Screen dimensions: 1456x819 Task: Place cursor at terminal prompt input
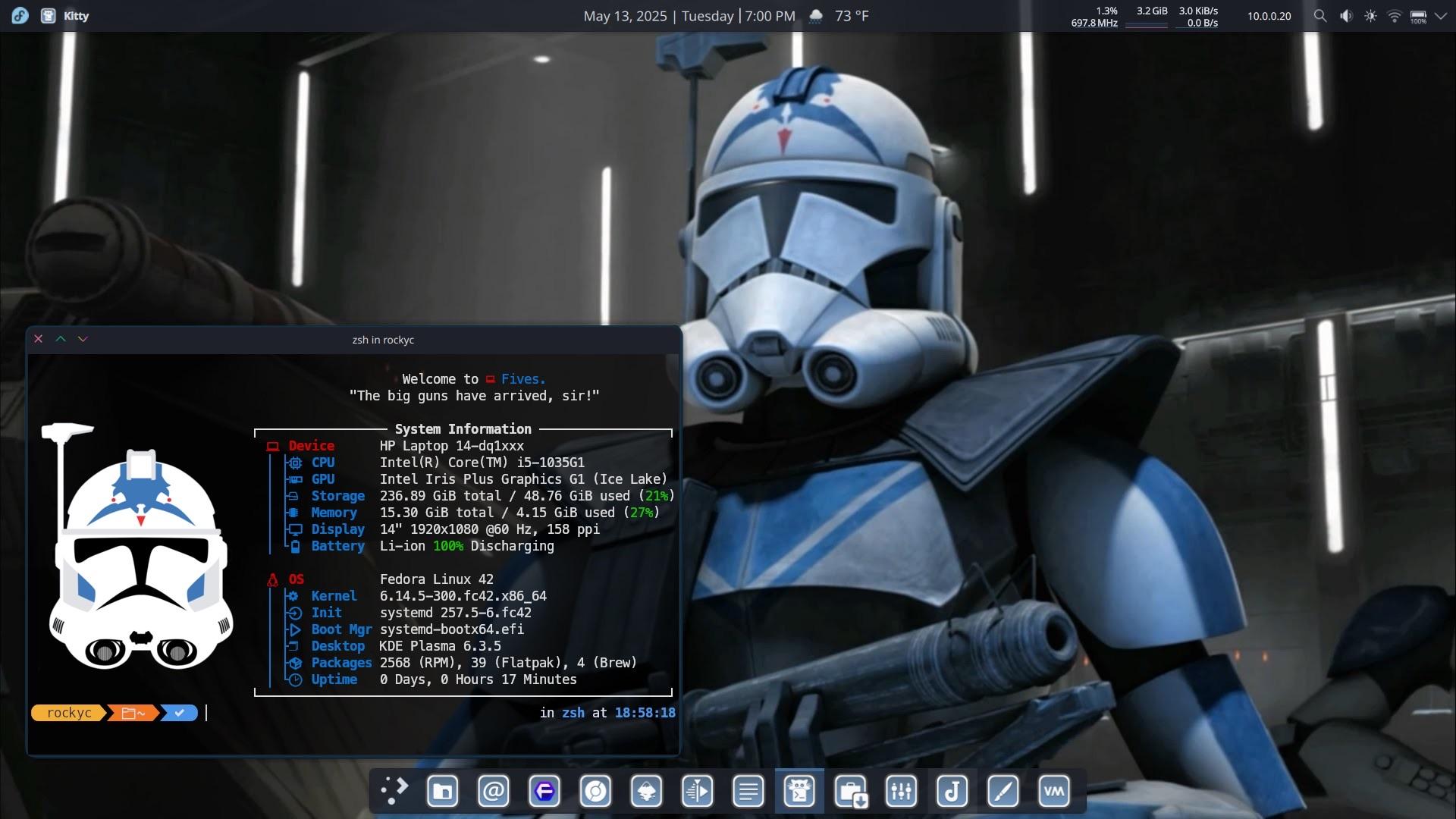pyautogui.click(x=208, y=713)
